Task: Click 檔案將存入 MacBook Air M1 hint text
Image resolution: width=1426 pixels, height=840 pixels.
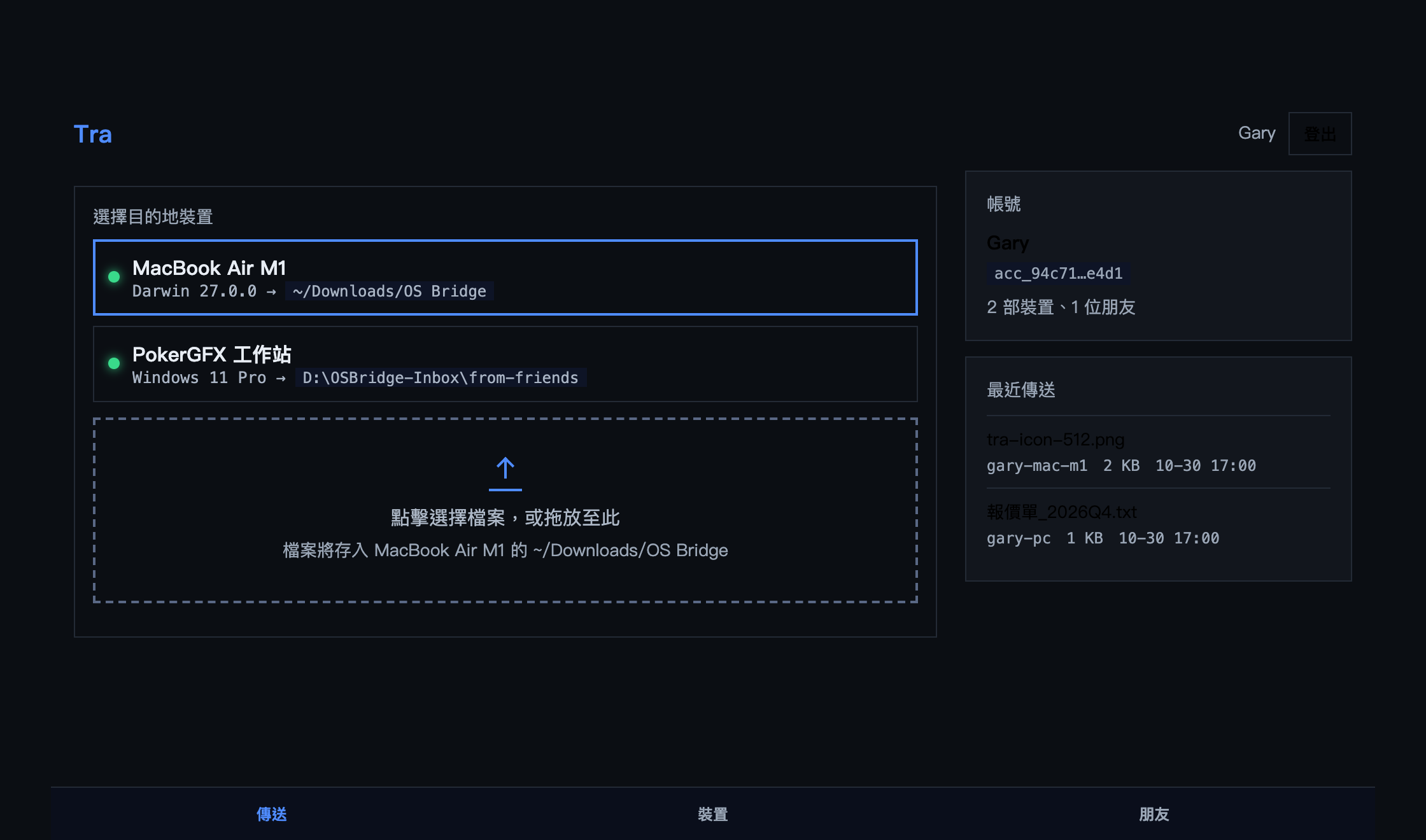Action: (x=505, y=550)
